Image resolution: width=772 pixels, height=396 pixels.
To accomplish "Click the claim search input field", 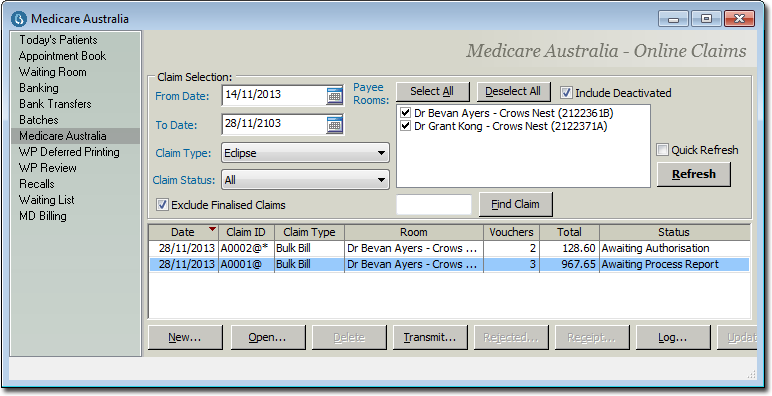I will pos(434,204).
